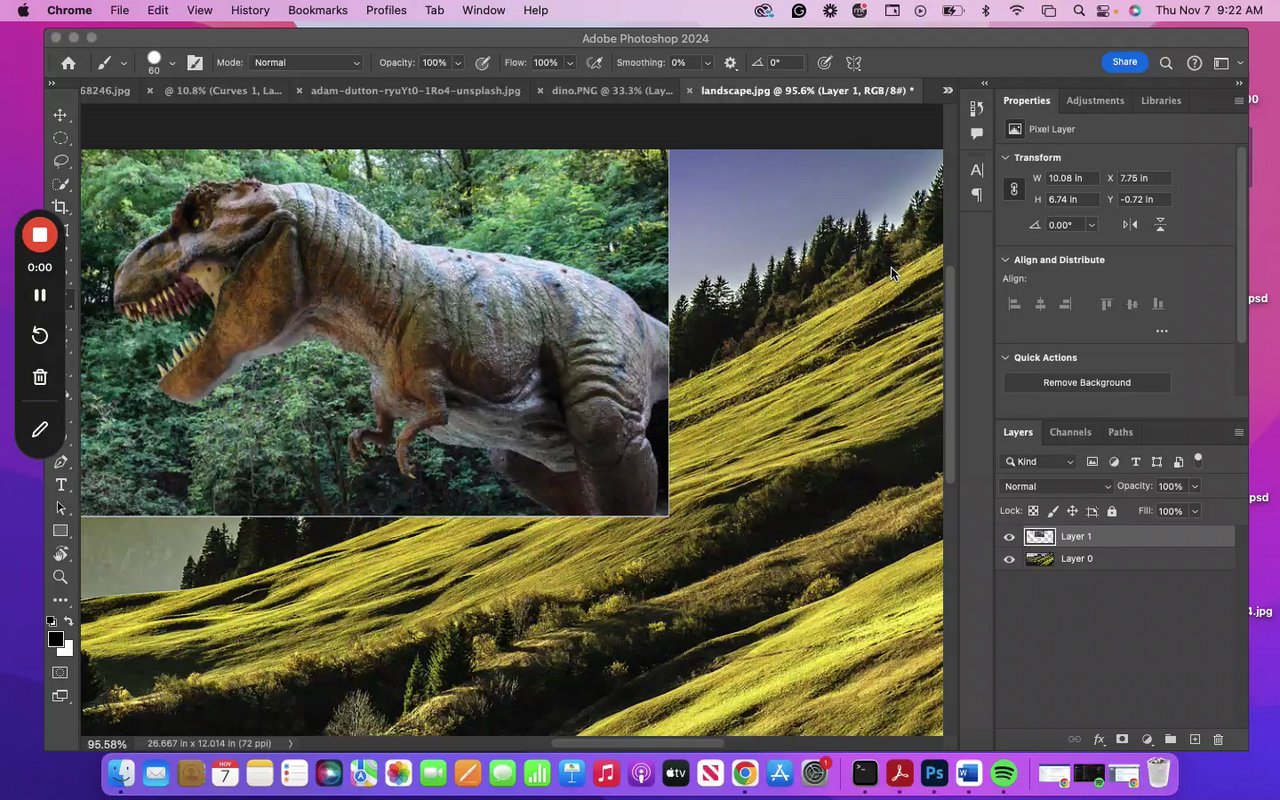The height and width of the screenshot is (800, 1280).
Task: Click the add layer mask icon
Action: (1122, 739)
